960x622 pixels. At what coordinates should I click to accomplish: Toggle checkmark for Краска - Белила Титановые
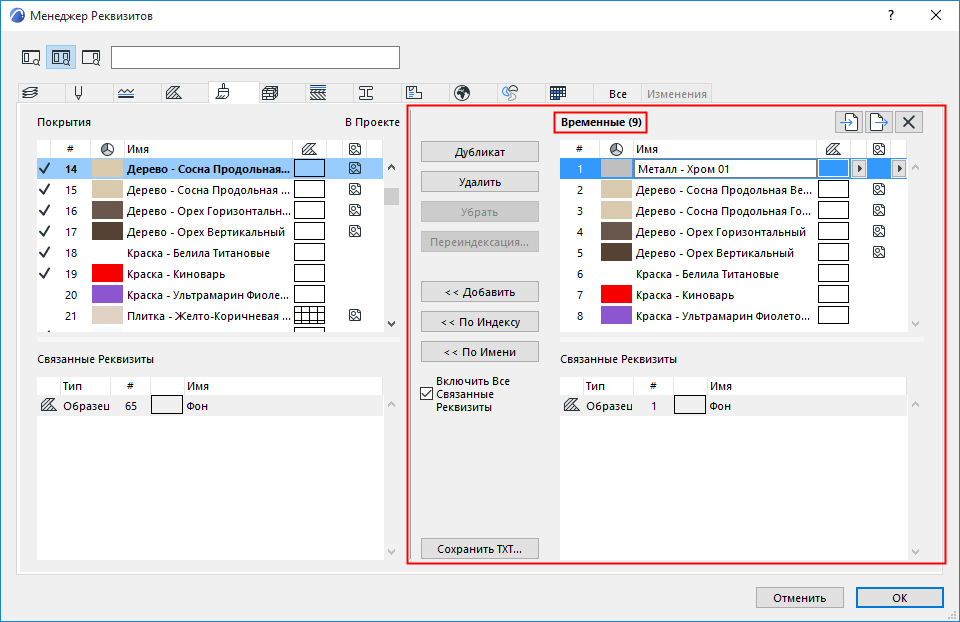(x=45, y=252)
